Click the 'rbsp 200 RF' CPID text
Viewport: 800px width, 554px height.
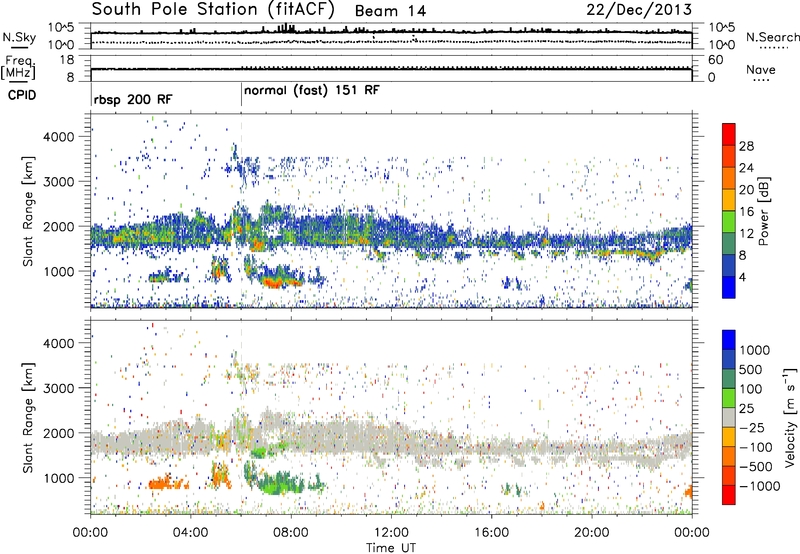[133, 99]
